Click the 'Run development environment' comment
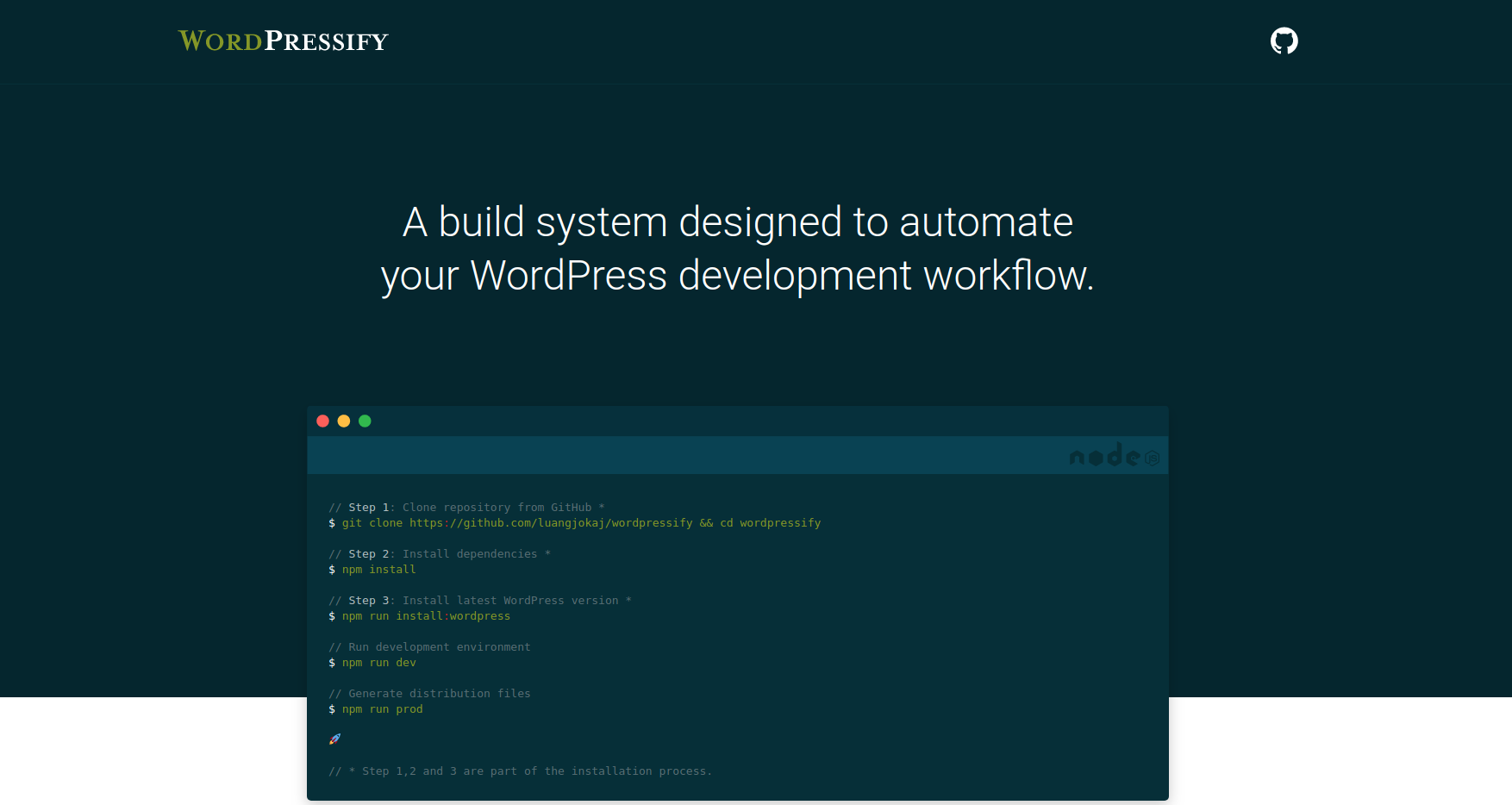 coord(429,647)
